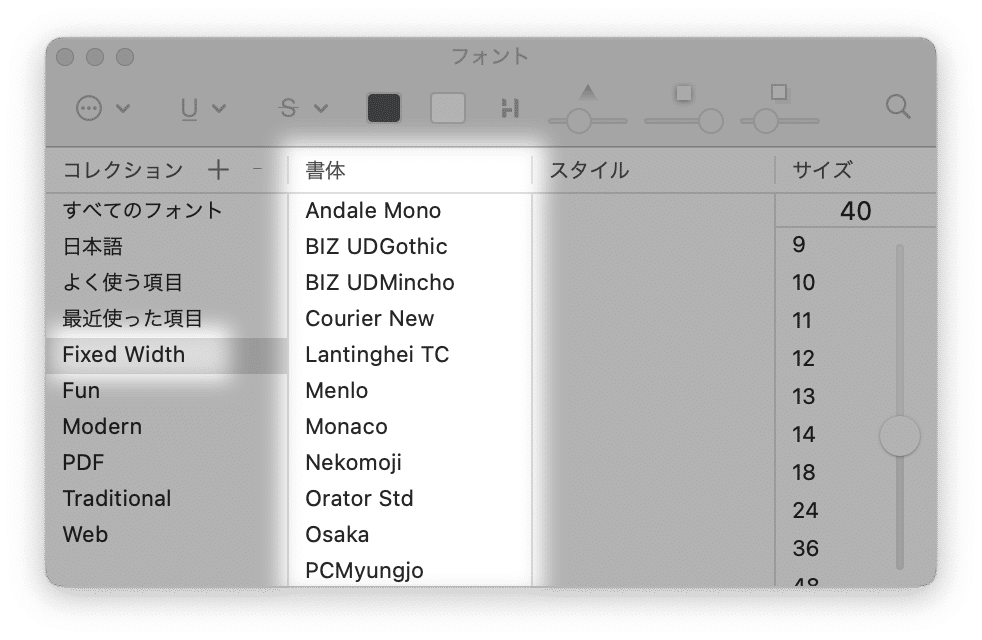Select the 日本語 collection

click(167, 247)
